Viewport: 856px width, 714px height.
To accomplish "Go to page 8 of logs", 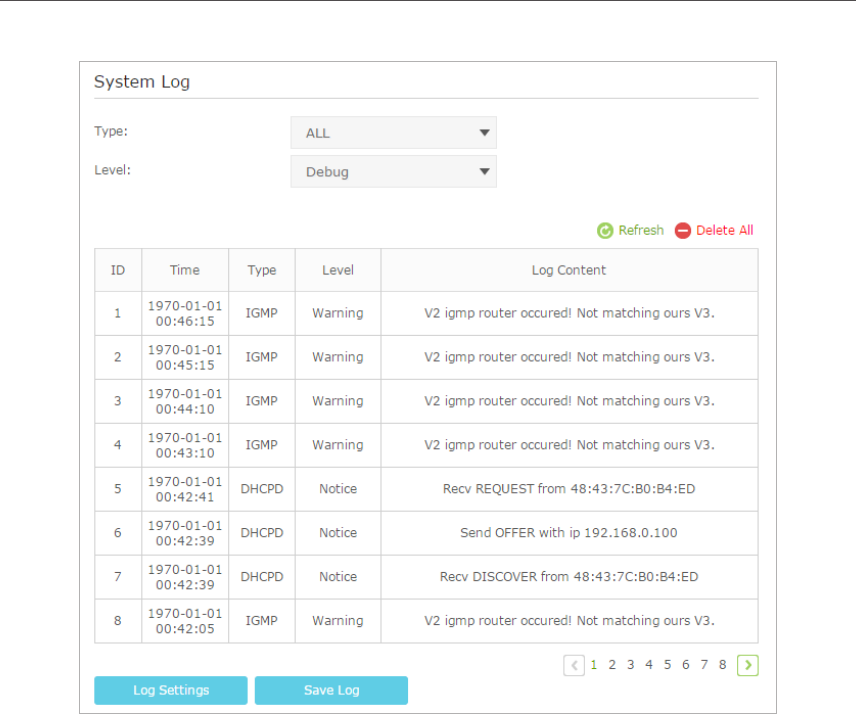I will tap(722, 664).
